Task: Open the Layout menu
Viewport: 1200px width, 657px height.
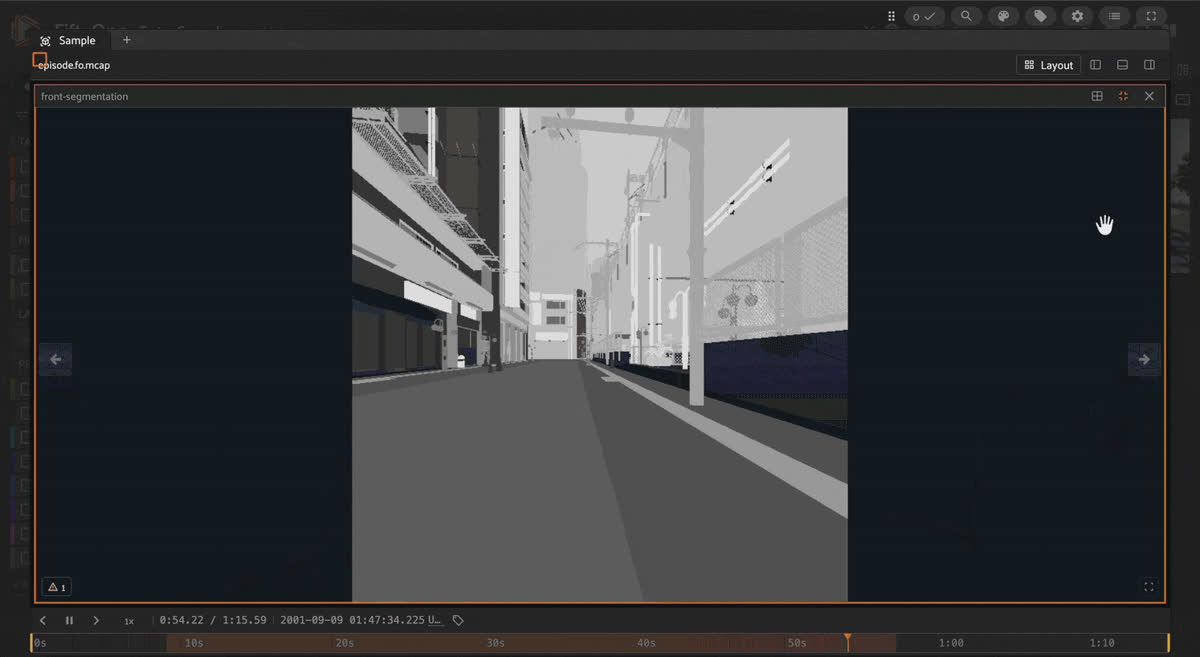Action: [1048, 65]
